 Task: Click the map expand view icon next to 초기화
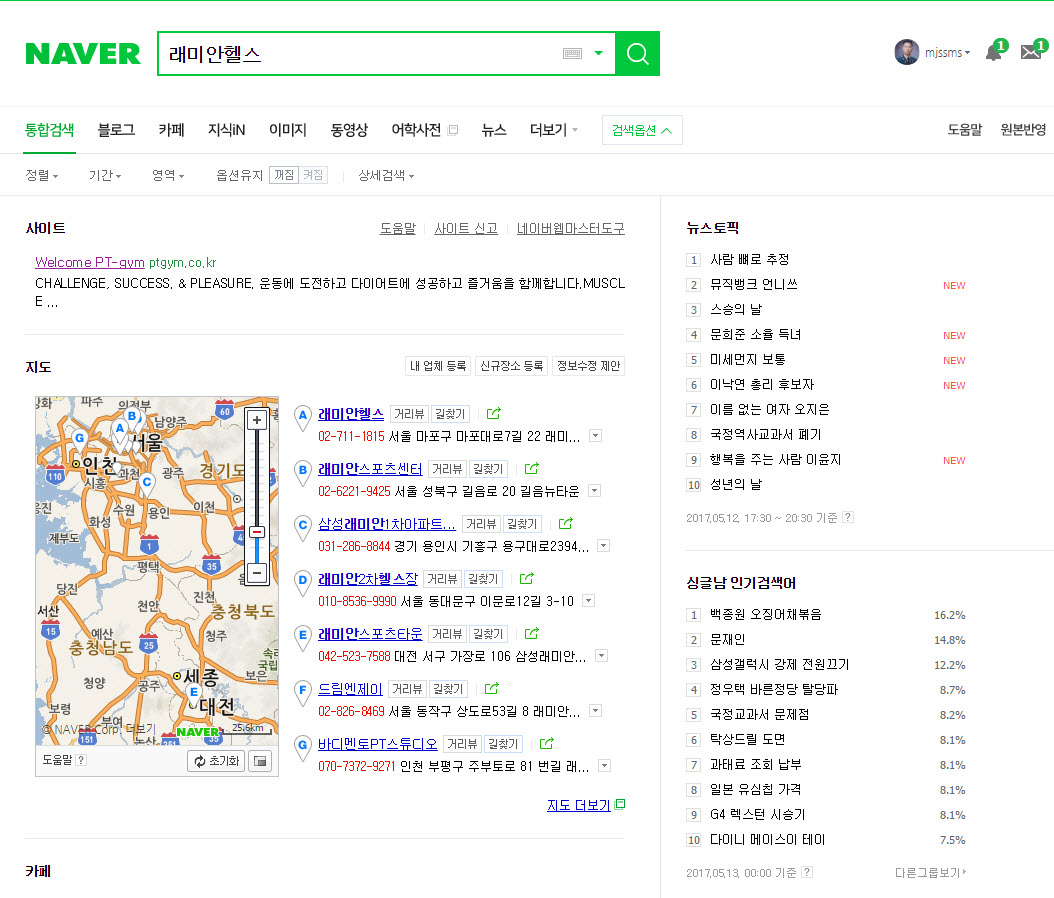tap(261, 761)
